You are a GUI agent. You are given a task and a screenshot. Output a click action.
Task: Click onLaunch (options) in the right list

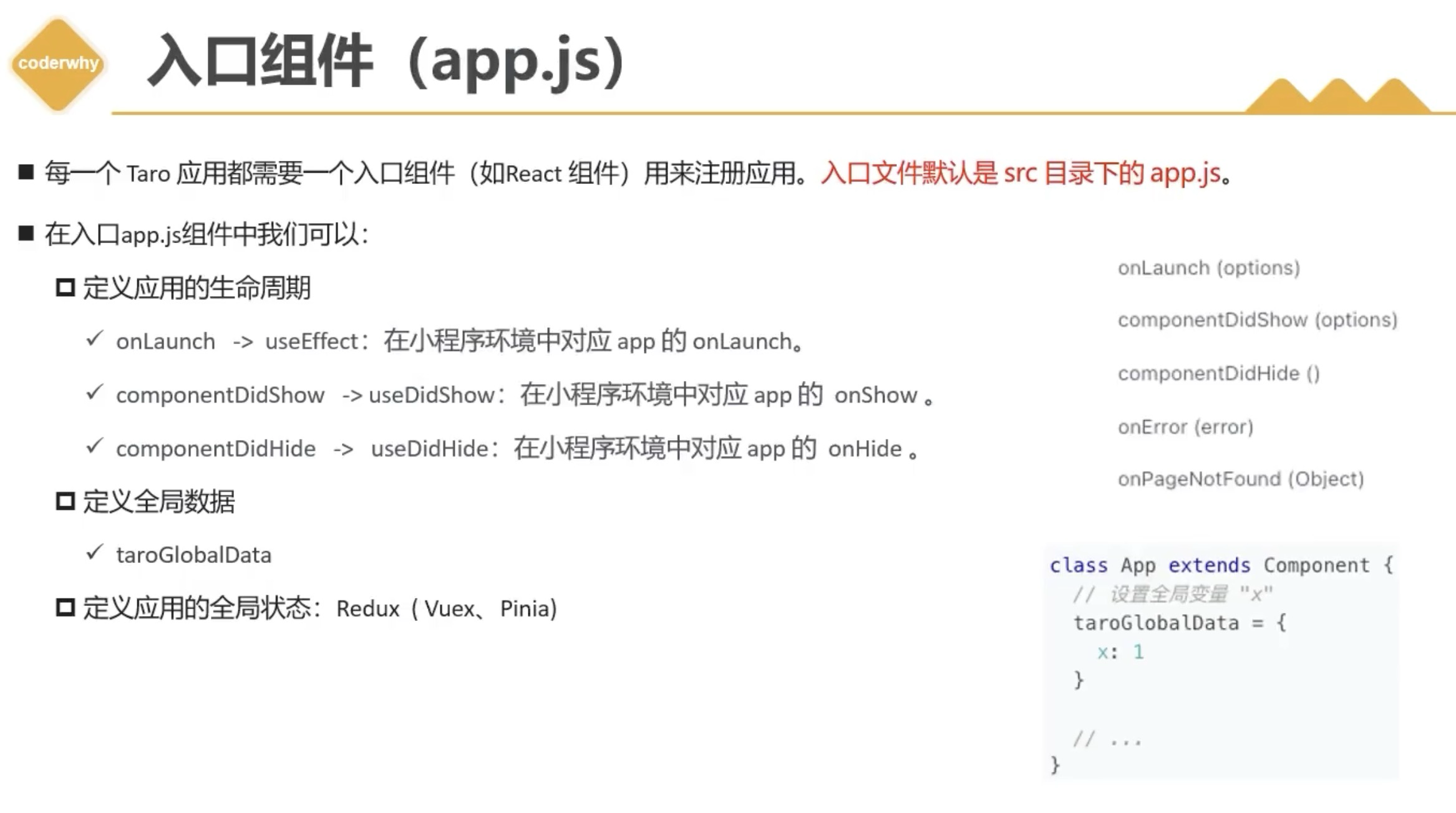[1209, 268]
